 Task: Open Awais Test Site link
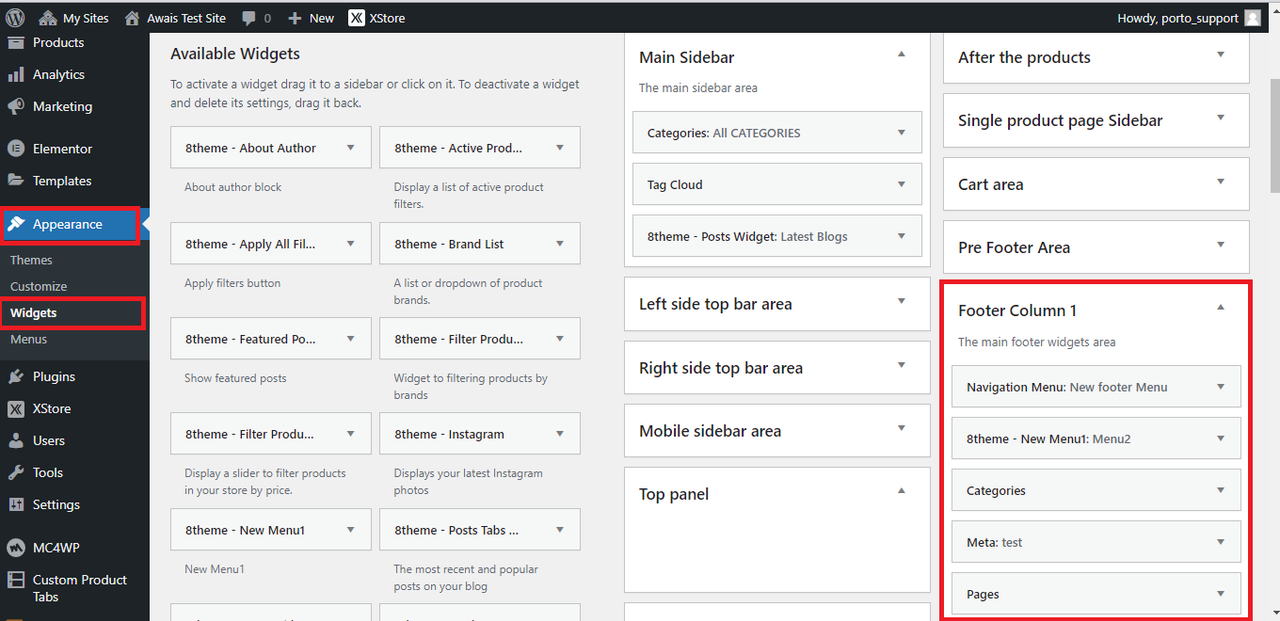186,18
